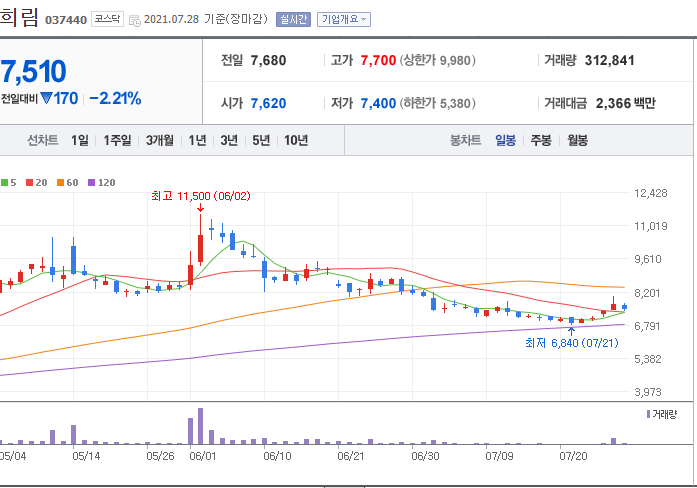Image resolution: width=697 pixels, height=488 pixels.
Task: Click the 거래량 value 312,841
Action: click(610, 60)
